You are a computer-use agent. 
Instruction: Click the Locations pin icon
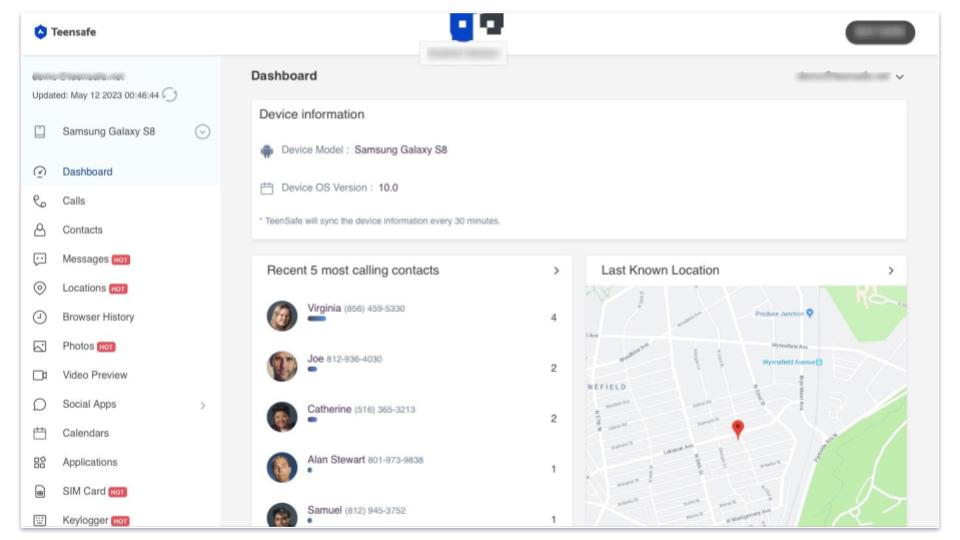point(40,288)
